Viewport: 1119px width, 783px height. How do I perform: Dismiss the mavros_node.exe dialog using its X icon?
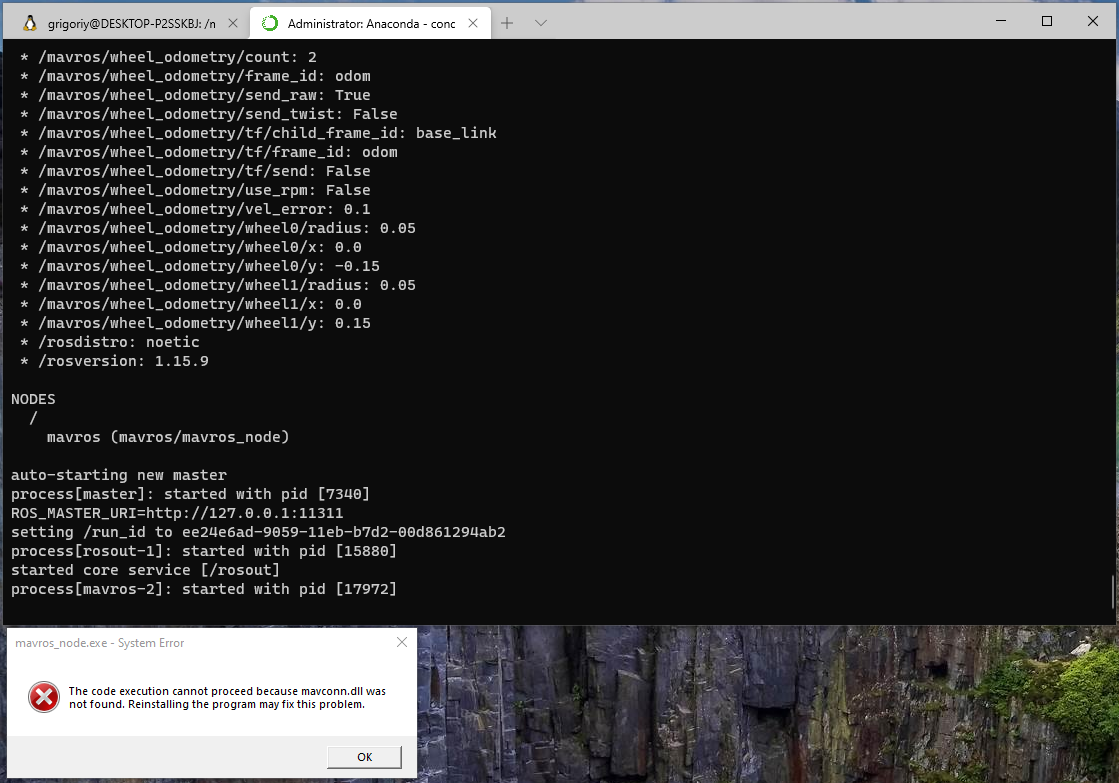402,642
